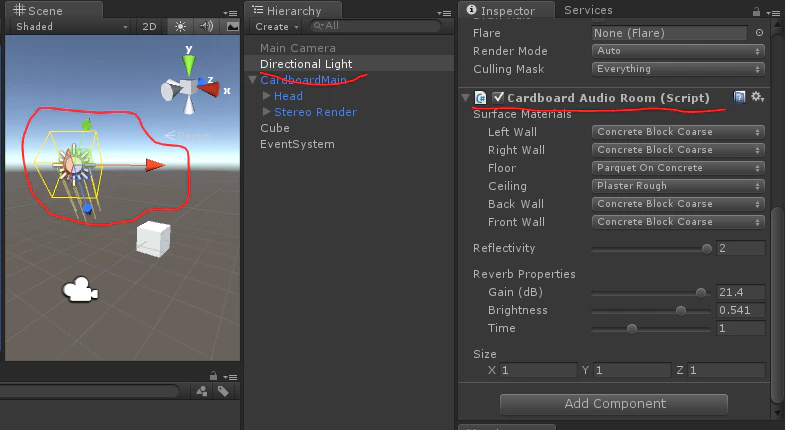Click Cardboard Audio Room script icon
This screenshot has width=786, height=430.
(480, 97)
